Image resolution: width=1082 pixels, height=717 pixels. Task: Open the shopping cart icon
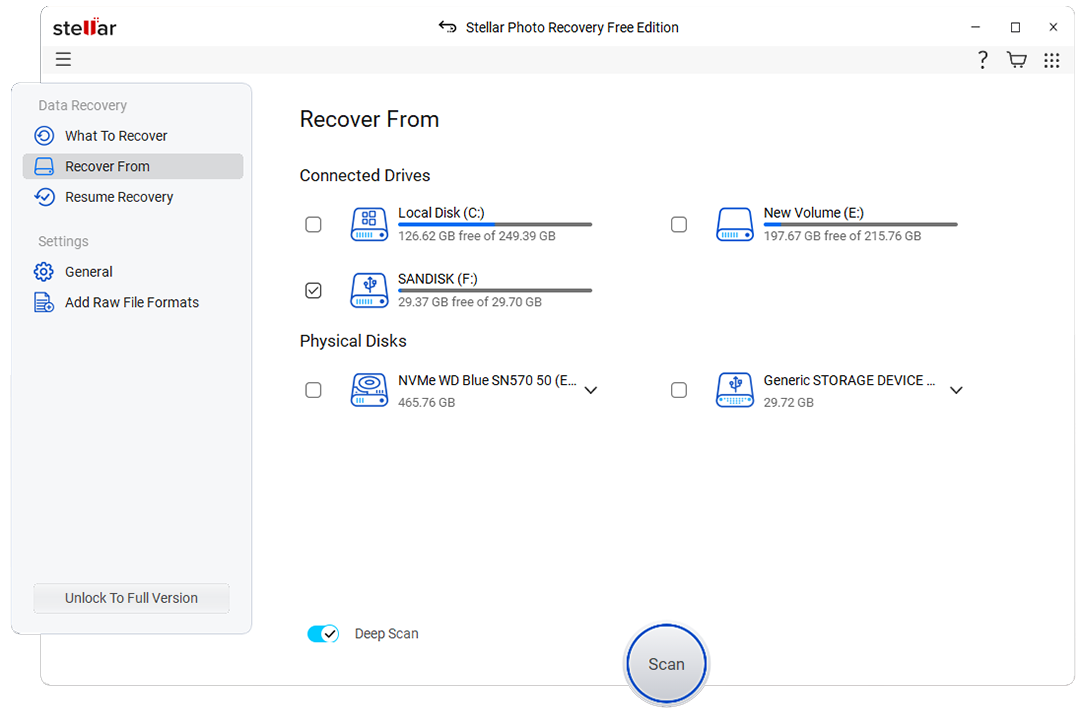(x=1016, y=60)
